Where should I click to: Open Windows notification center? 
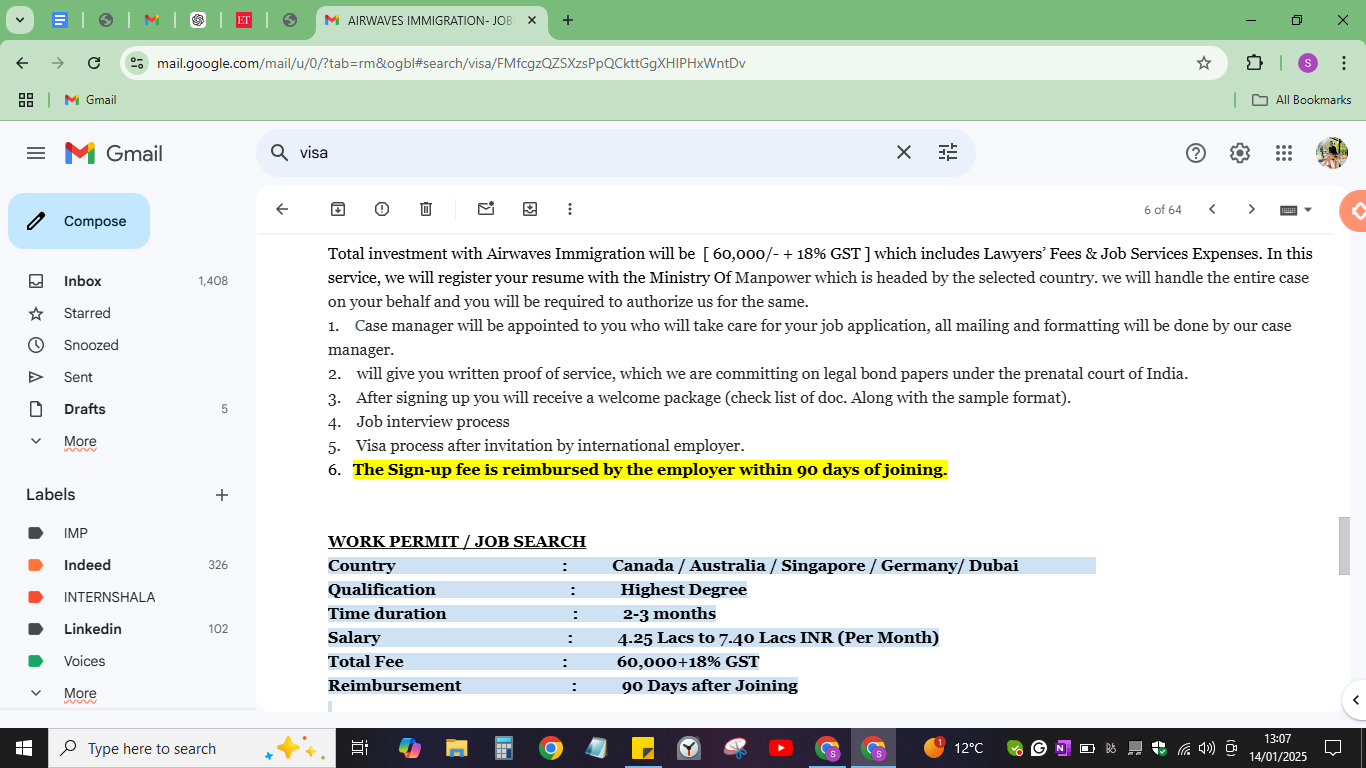point(1332,748)
